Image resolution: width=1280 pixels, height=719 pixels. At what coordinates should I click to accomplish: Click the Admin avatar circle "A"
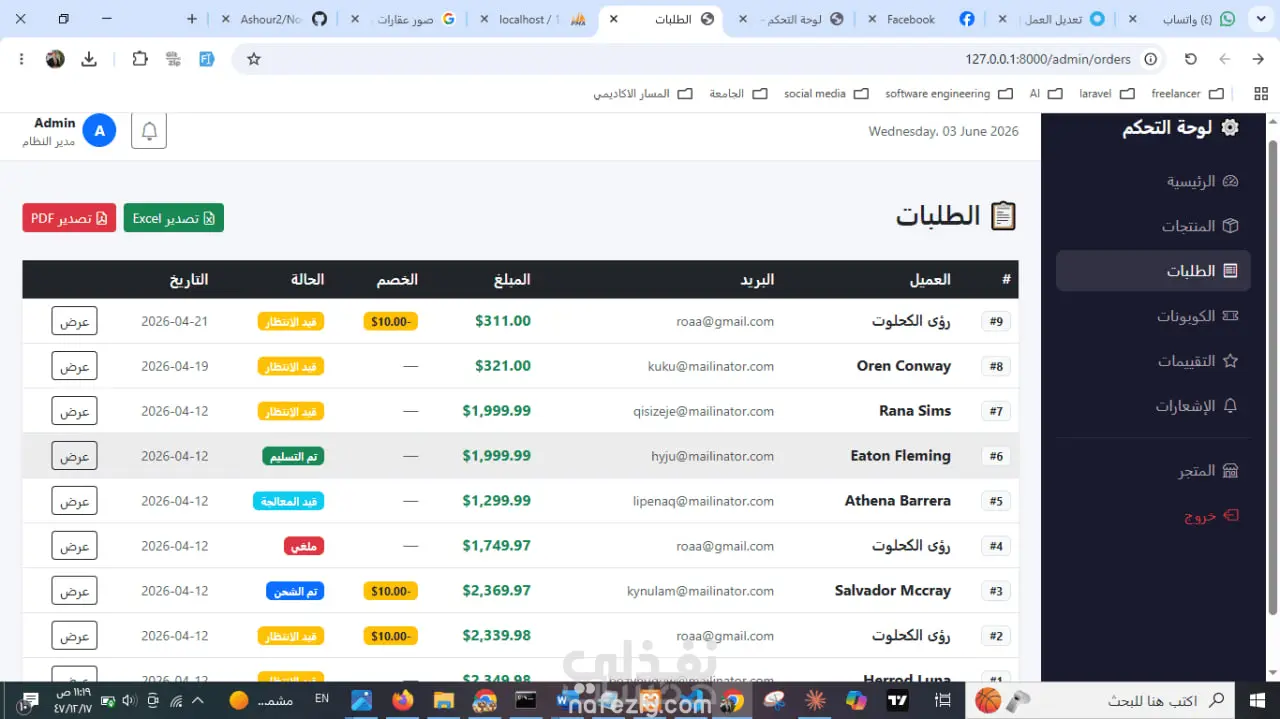pos(99,131)
